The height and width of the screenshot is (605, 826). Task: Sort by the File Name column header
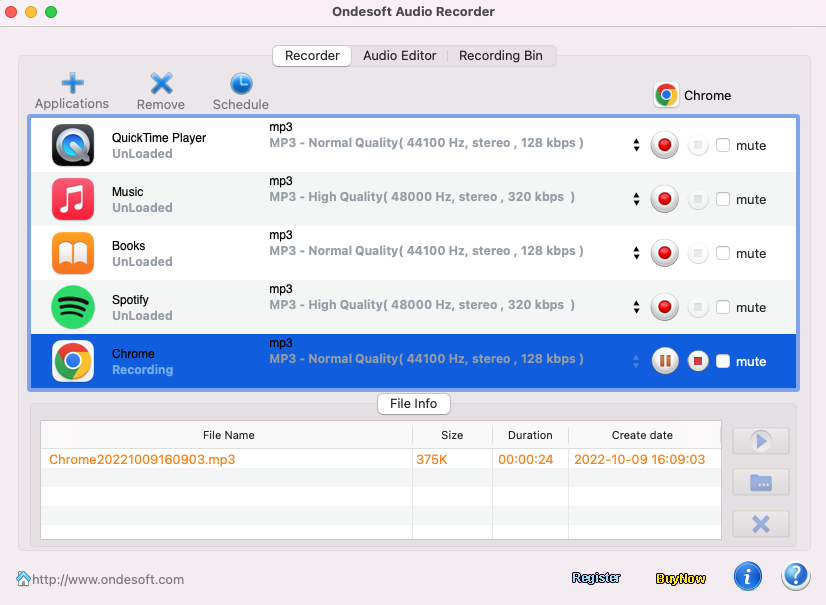(x=227, y=435)
